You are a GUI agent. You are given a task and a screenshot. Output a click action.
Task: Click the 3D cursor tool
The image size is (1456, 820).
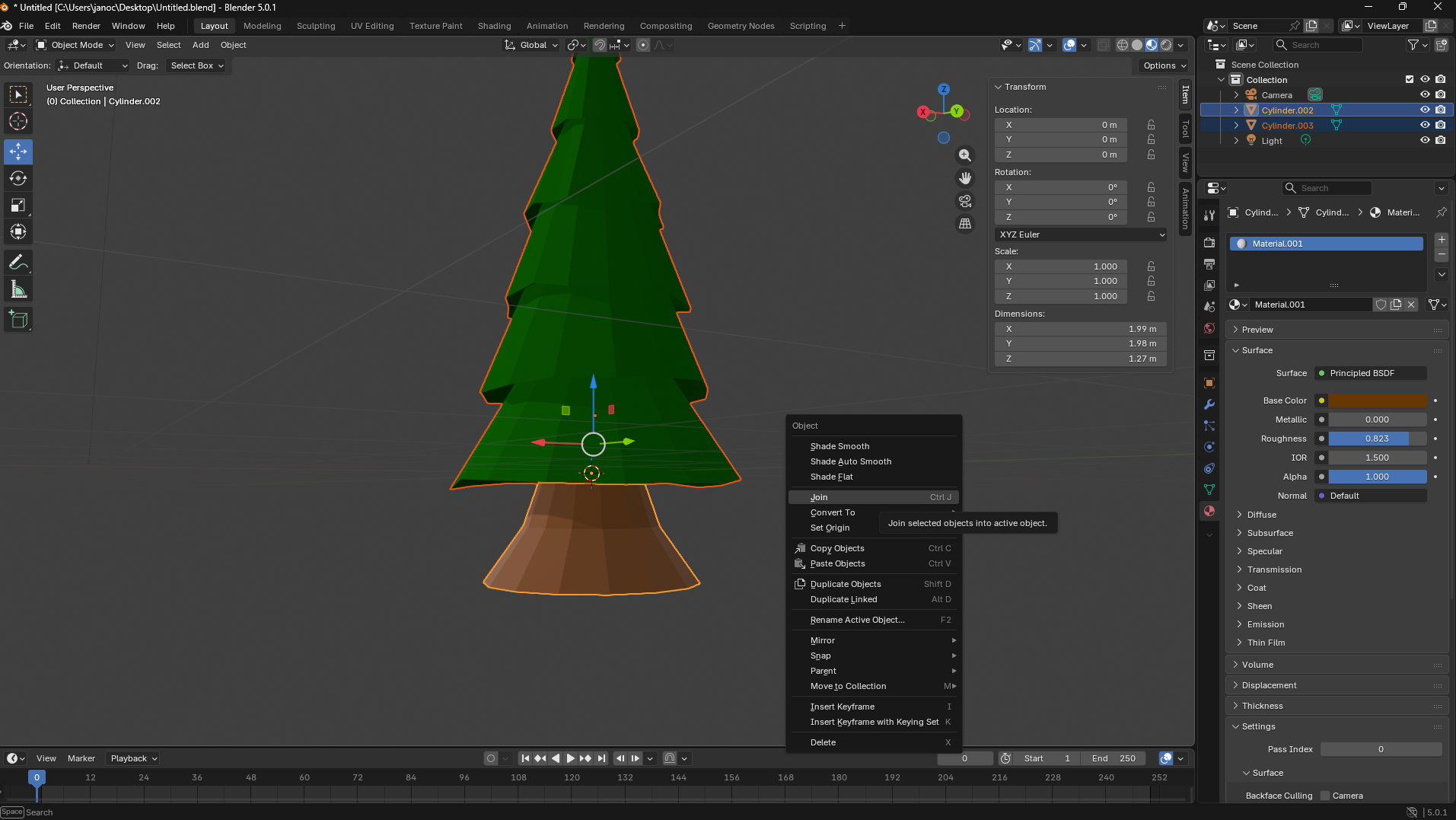[18, 121]
